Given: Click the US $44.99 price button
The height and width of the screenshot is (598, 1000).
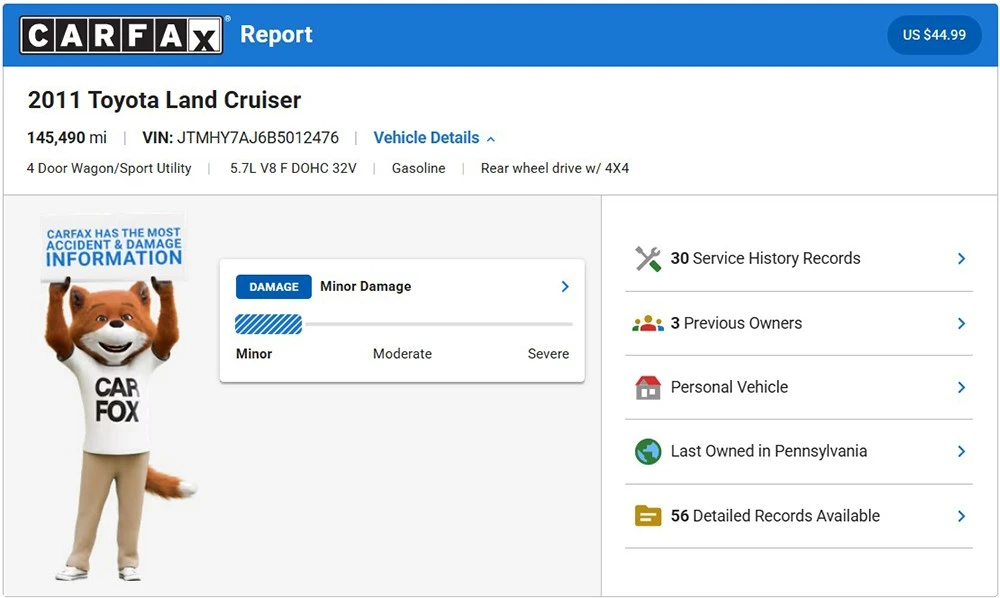Looking at the screenshot, I should 934,34.
